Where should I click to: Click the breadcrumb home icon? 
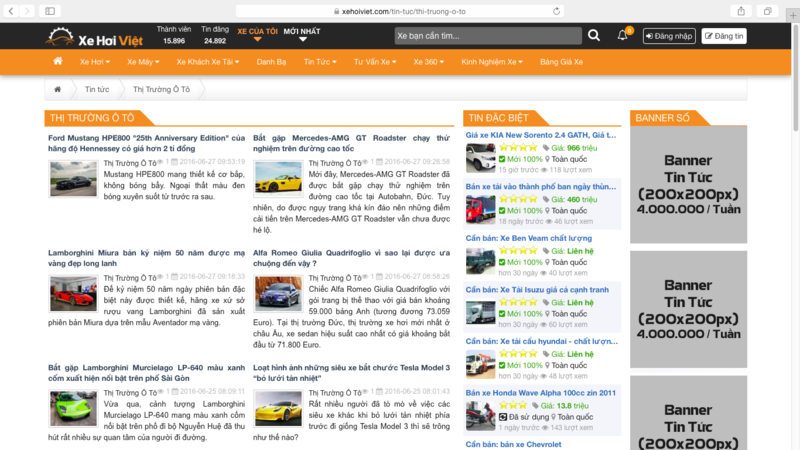coord(58,89)
